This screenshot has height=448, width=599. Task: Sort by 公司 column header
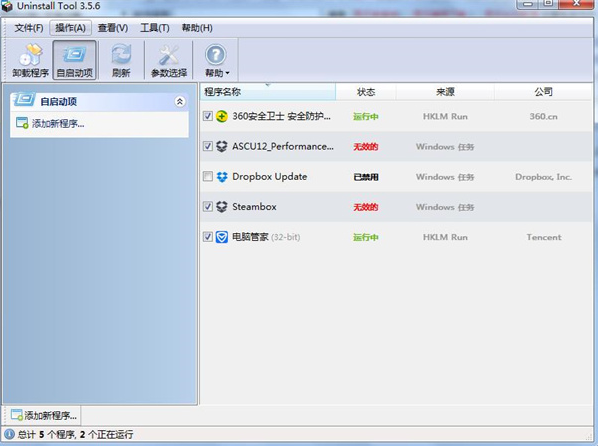543,92
